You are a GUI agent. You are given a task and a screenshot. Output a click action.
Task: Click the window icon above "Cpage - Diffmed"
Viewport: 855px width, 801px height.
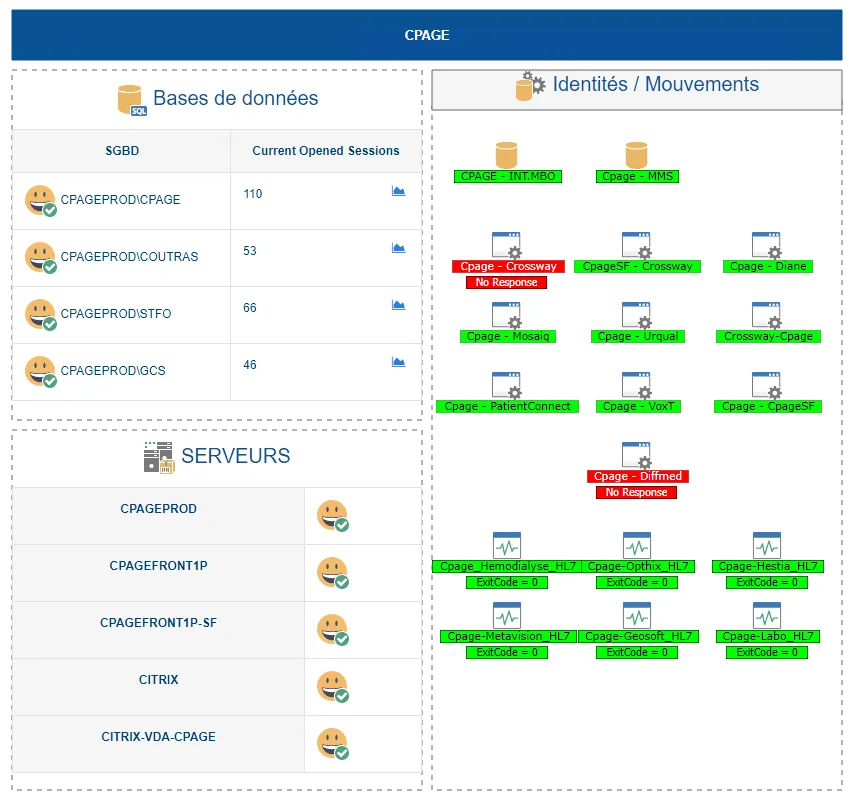tap(637, 456)
